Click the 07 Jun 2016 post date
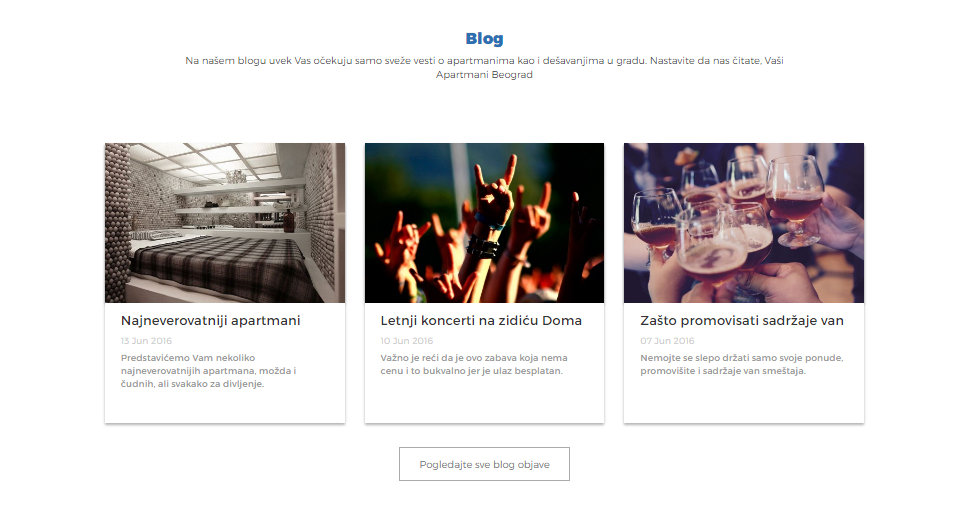 point(667,341)
